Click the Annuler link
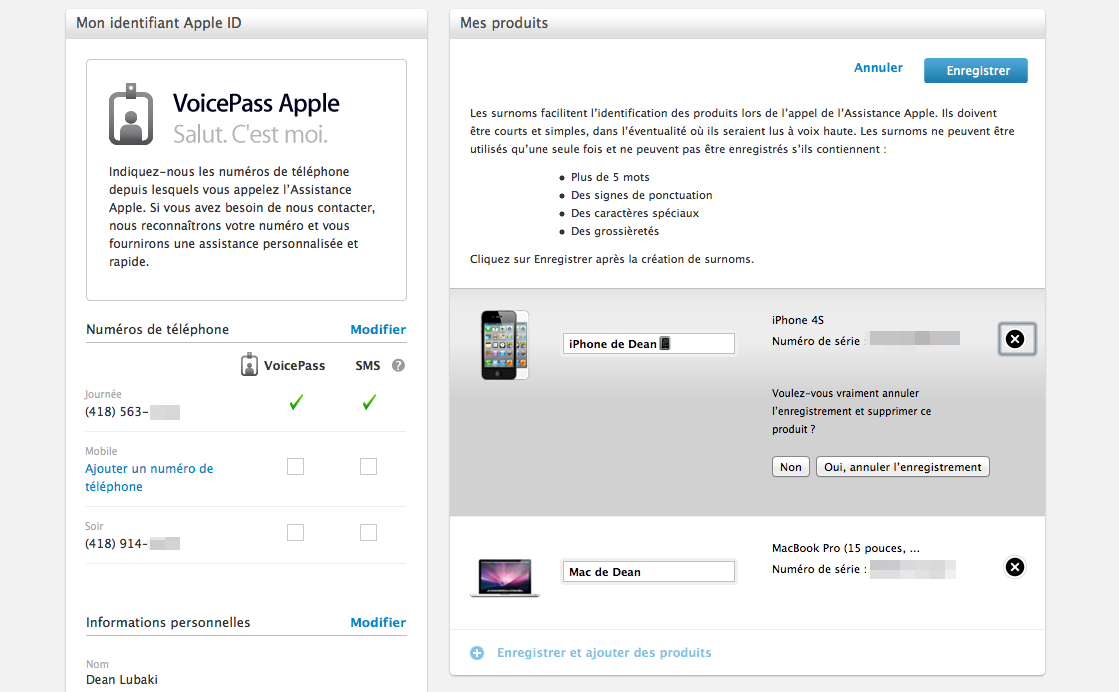The image size is (1119, 692). click(x=878, y=67)
